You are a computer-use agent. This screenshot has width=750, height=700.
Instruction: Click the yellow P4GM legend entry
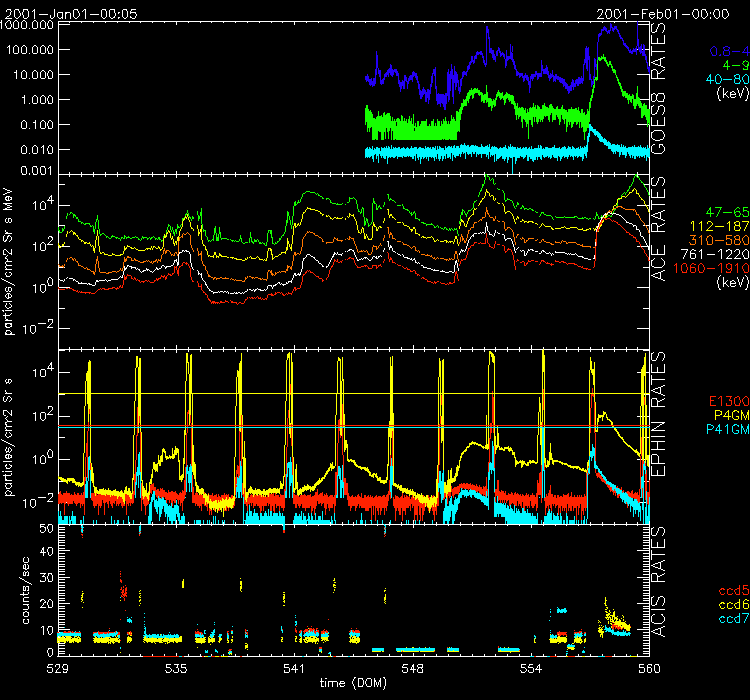726,414
